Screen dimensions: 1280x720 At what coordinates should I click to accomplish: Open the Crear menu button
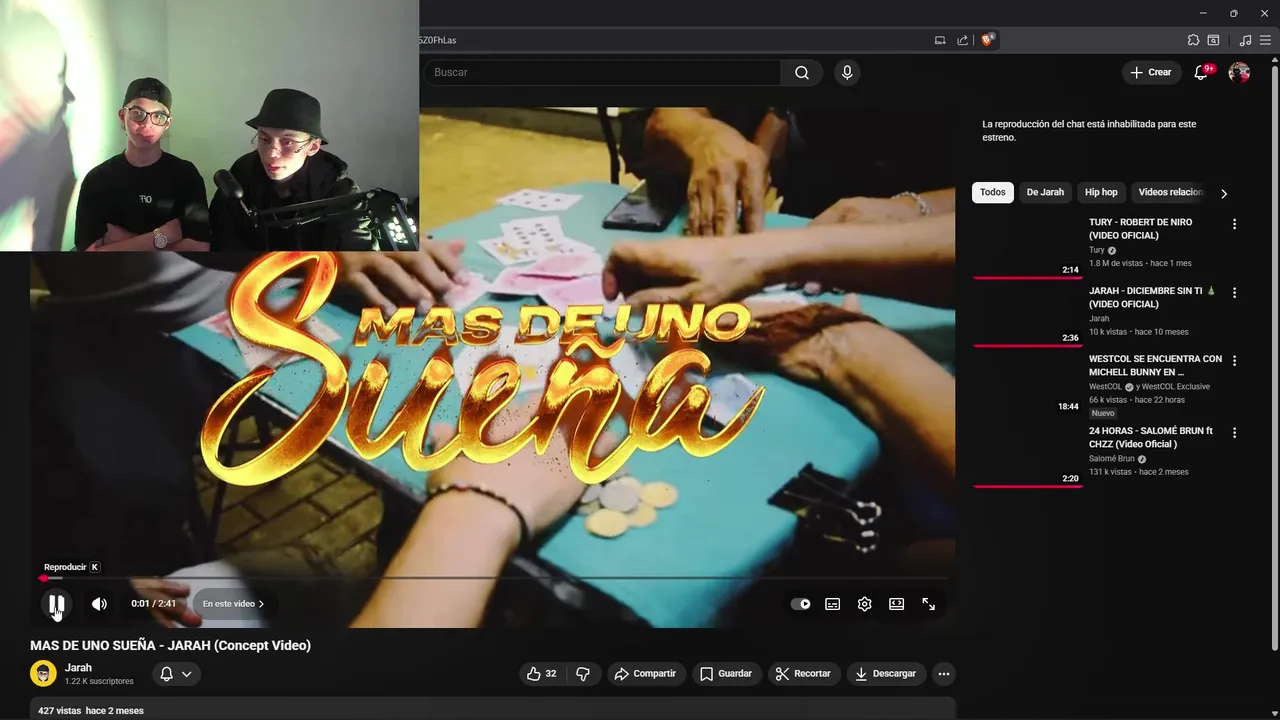pyautogui.click(x=1150, y=72)
